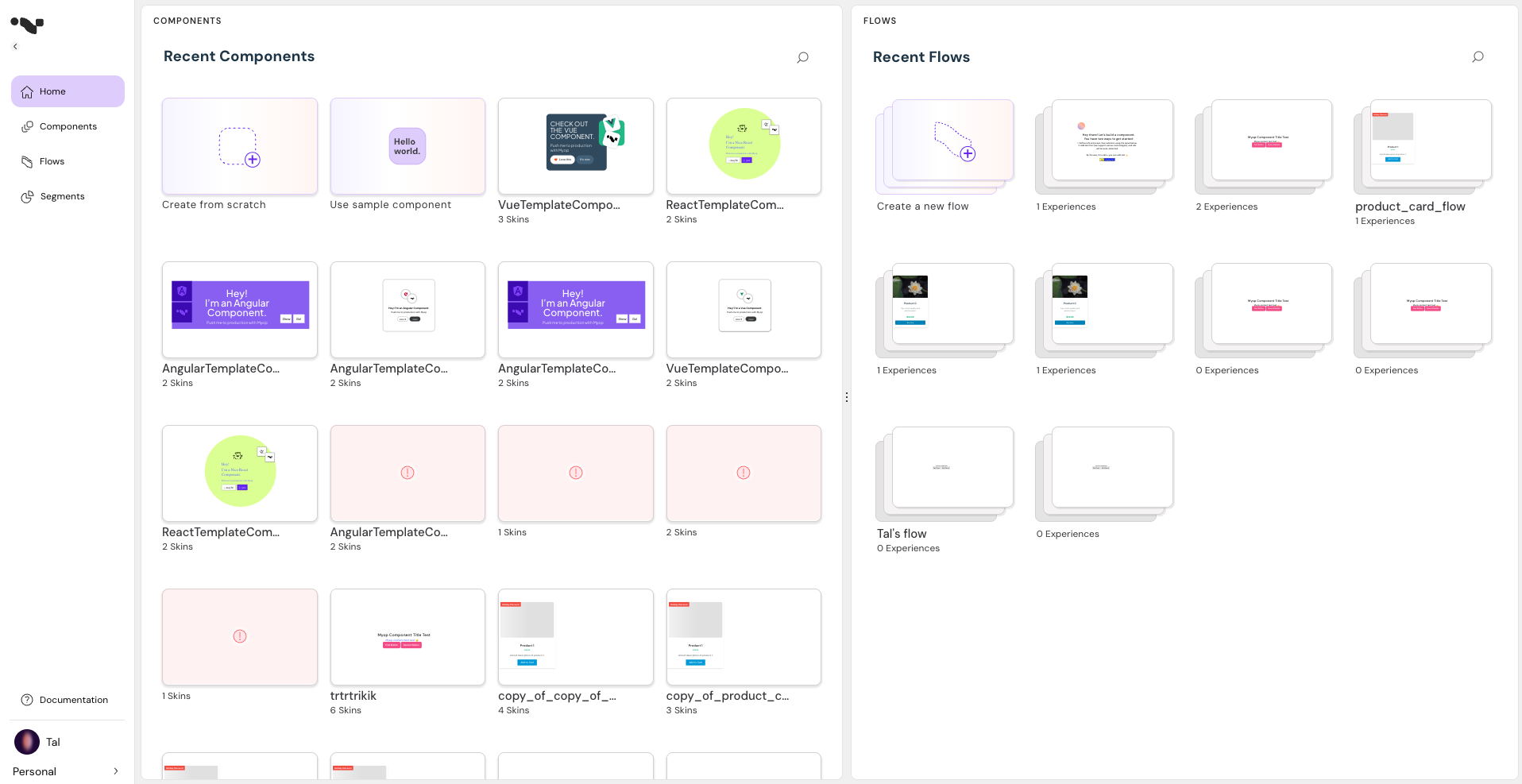
Task: Open the ReactTemplateCom component in third row
Action: pos(239,473)
